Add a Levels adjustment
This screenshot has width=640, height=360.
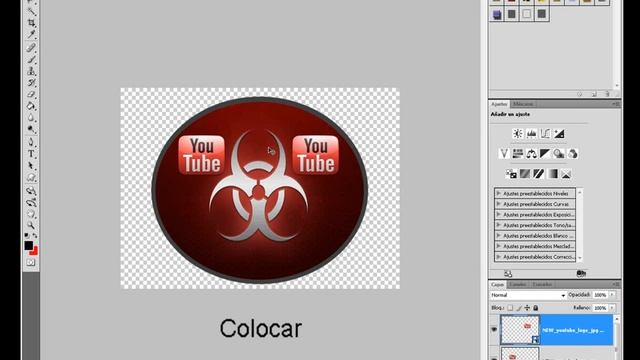pos(531,133)
